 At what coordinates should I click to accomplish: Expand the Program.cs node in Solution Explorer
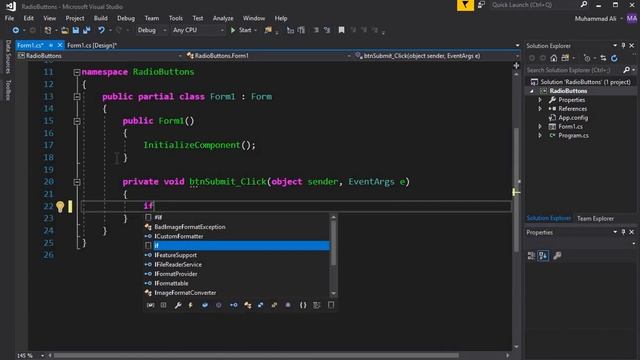[540, 136]
